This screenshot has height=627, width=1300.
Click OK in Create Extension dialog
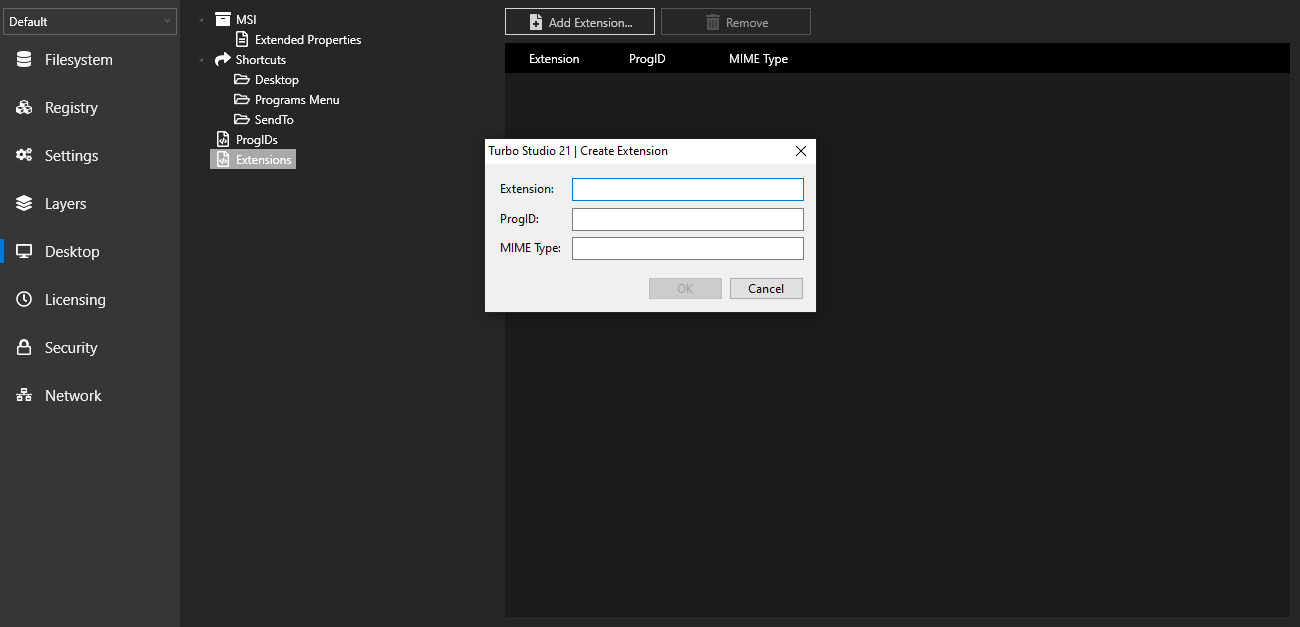point(685,288)
